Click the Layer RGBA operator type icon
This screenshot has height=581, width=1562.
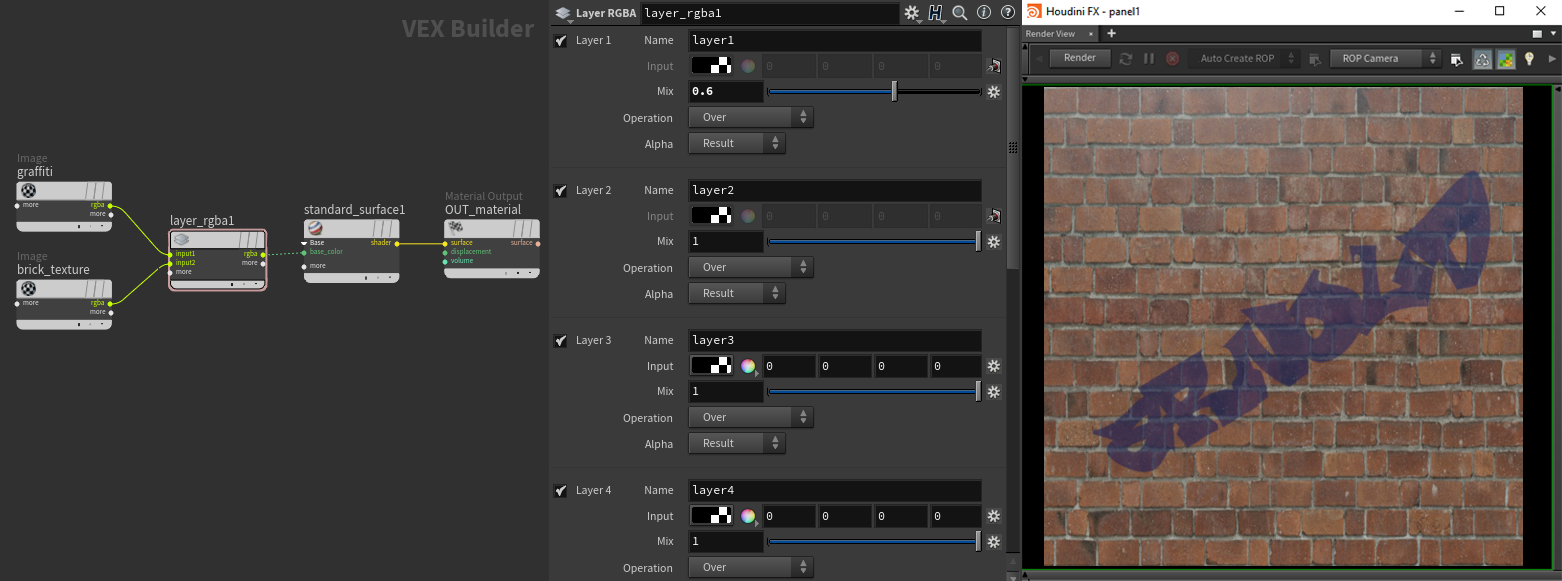pos(563,13)
